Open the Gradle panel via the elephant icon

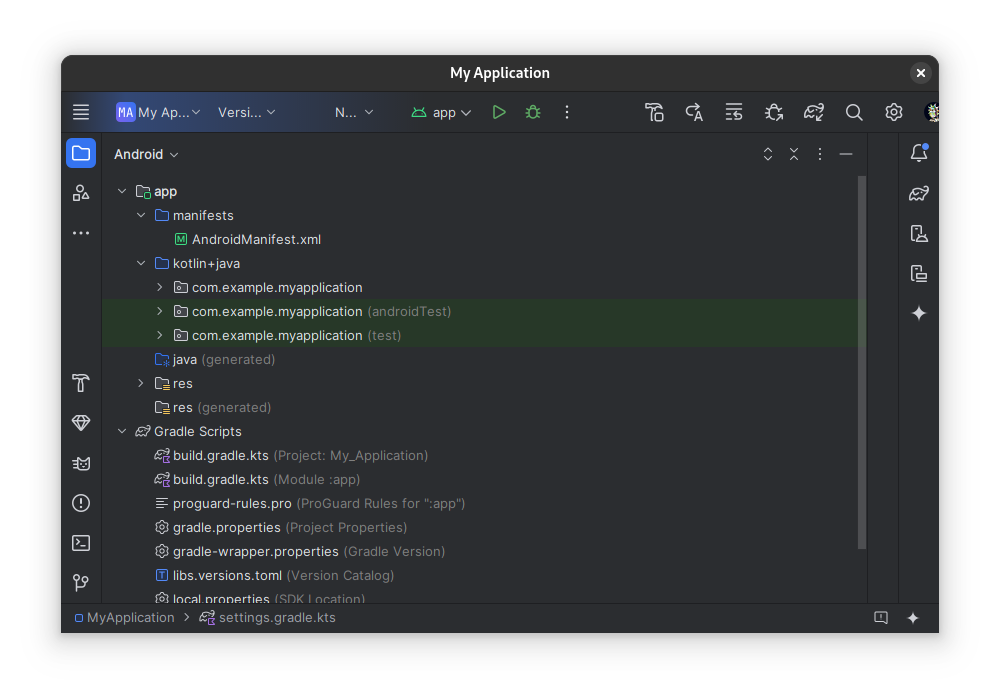[919, 193]
